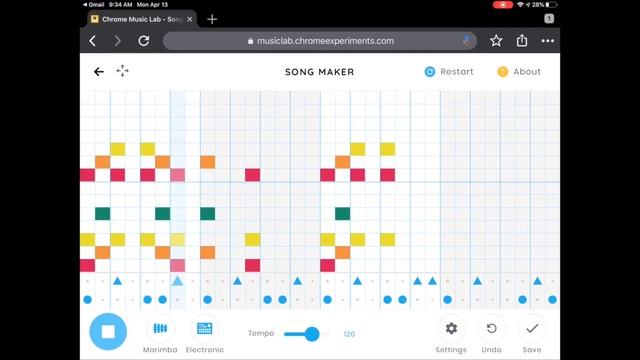Select the Chrome Music Lab tab
The width and height of the screenshot is (640, 360).
(142, 19)
